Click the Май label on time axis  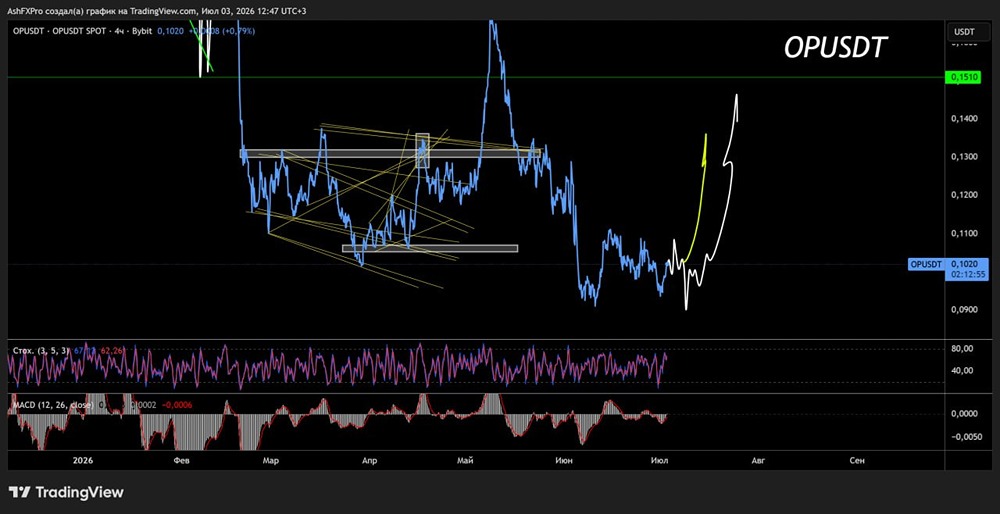[465, 460]
